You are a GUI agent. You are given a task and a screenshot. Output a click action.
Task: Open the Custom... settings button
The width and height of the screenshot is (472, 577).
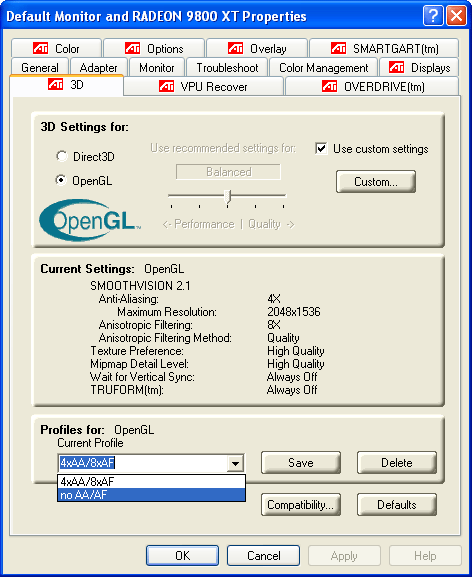click(x=376, y=182)
